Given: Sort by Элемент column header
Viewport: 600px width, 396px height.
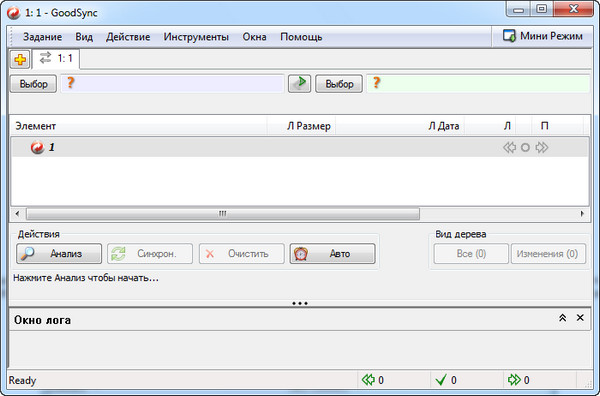Looking at the screenshot, I should pyautogui.click(x=139, y=126).
